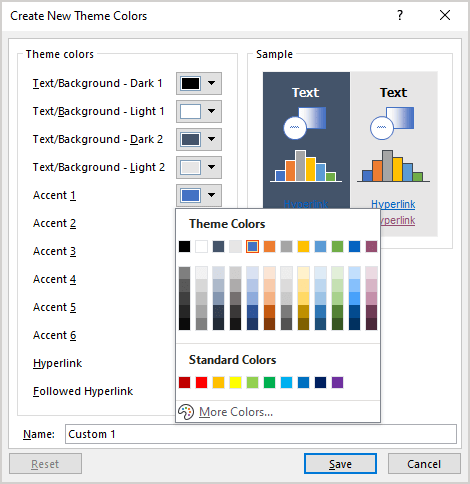The width and height of the screenshot is (470, 484).
Task: Pick the white theme color swatch
Action: pyautogui.click(x=201, y=247)
